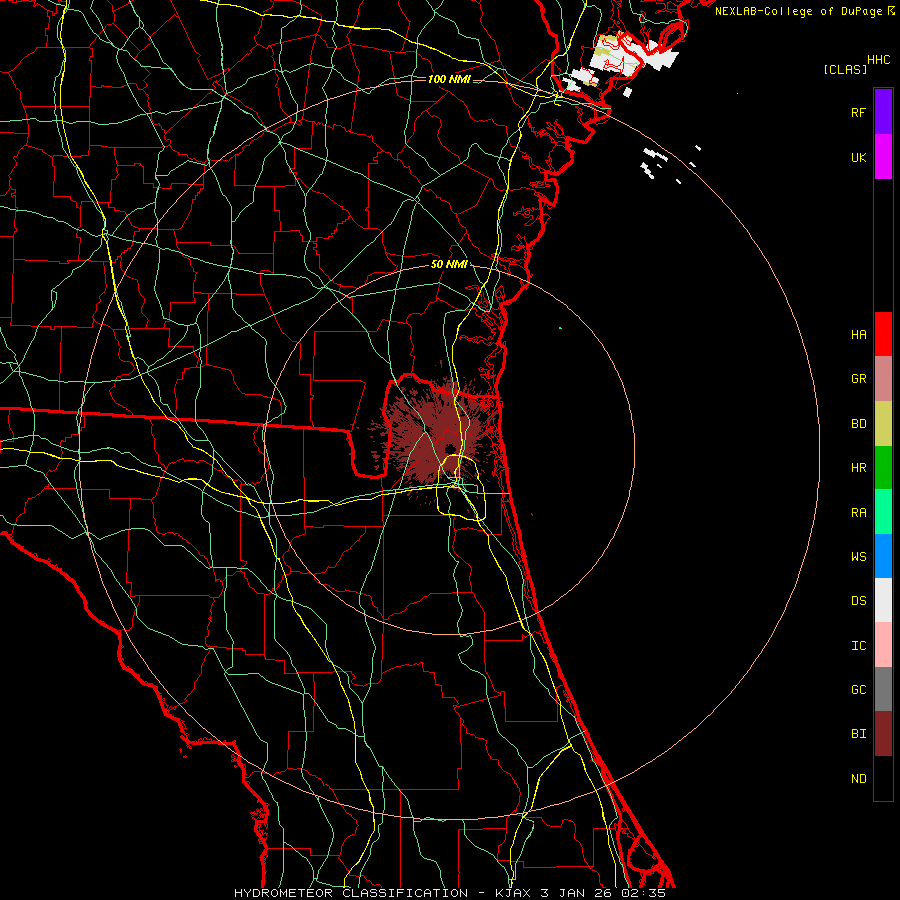Image resolution: width=900 pixels, height=900 pixels.
Task: Click the BD olive-yellow legend swatch
Action: click(x=883, y=424)
